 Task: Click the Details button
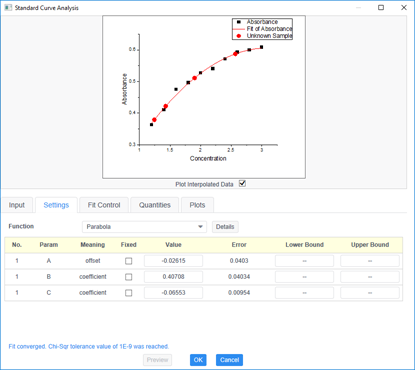(225, 227)
